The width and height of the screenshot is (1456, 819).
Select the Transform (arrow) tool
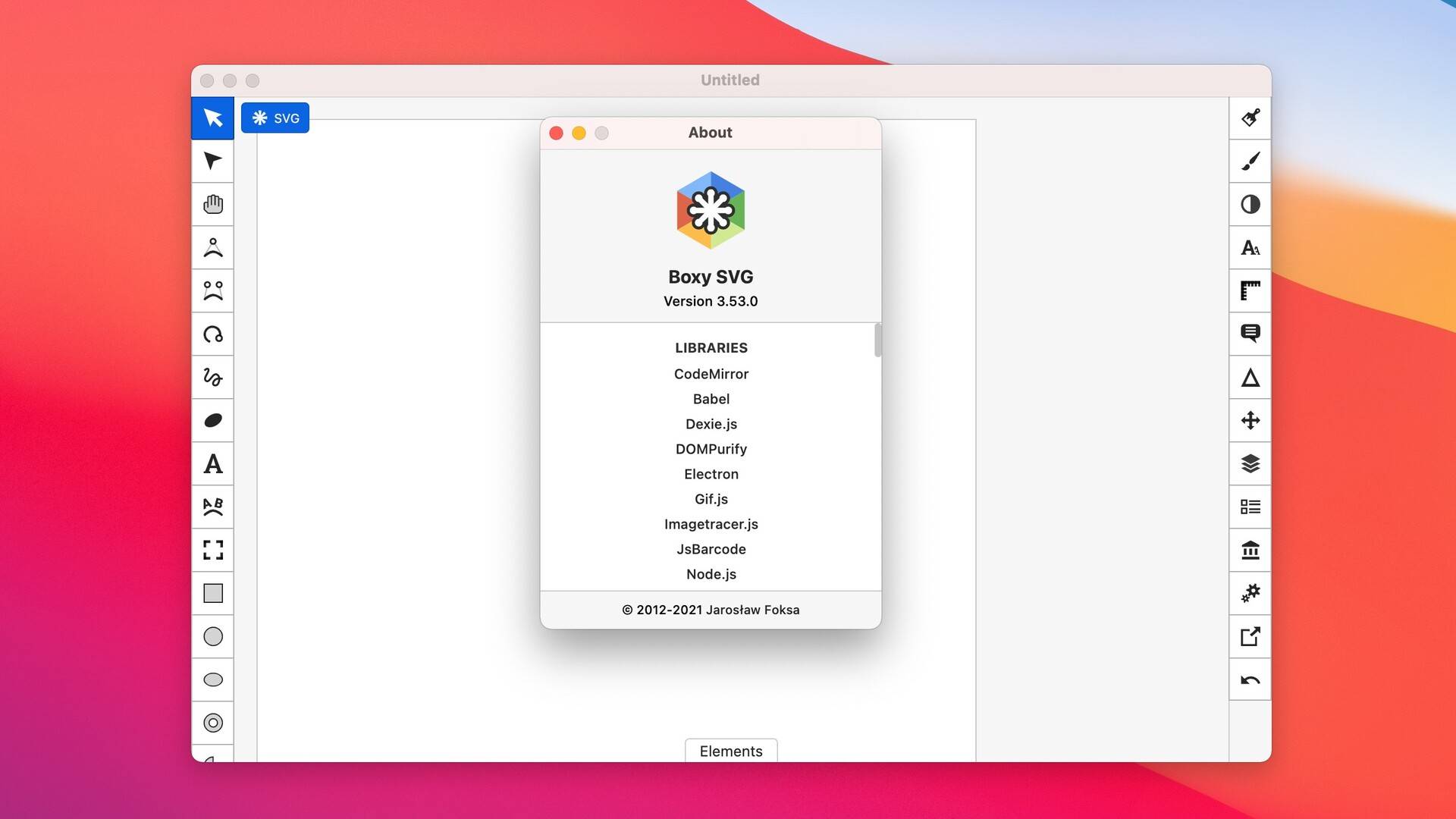[x=212, y=118]
